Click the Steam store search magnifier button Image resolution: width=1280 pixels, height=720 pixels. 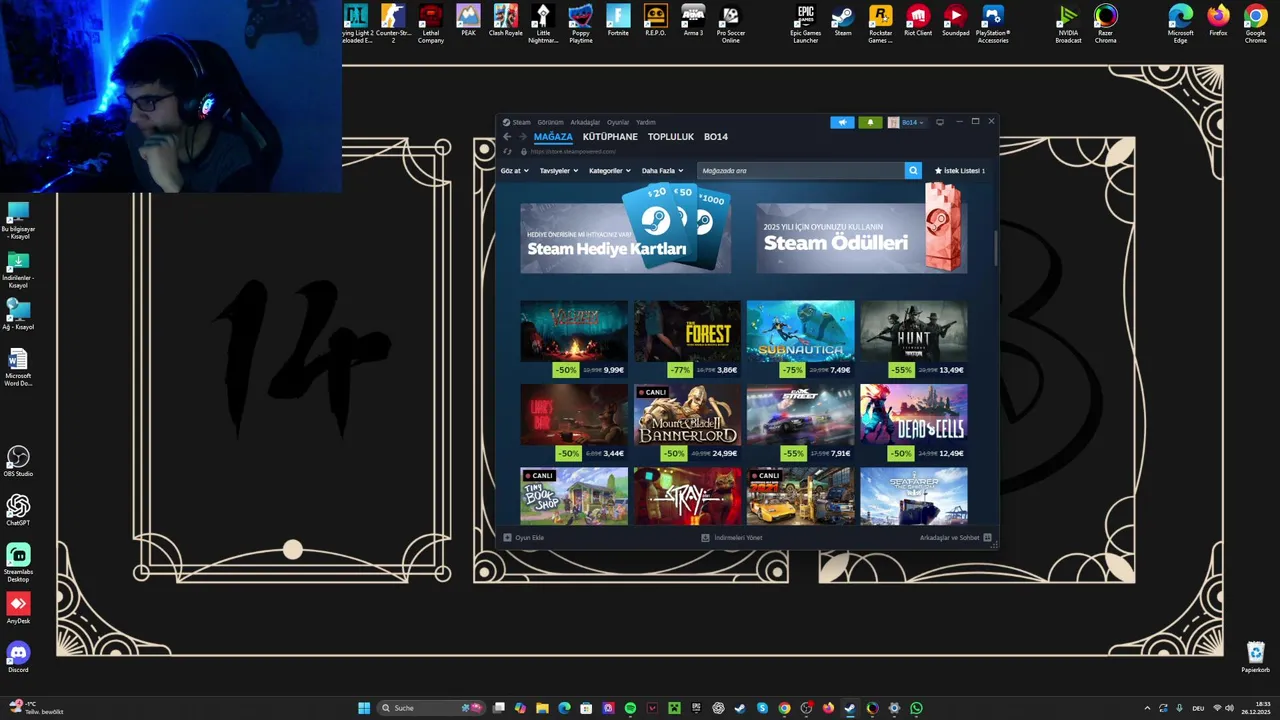(913, 171)
